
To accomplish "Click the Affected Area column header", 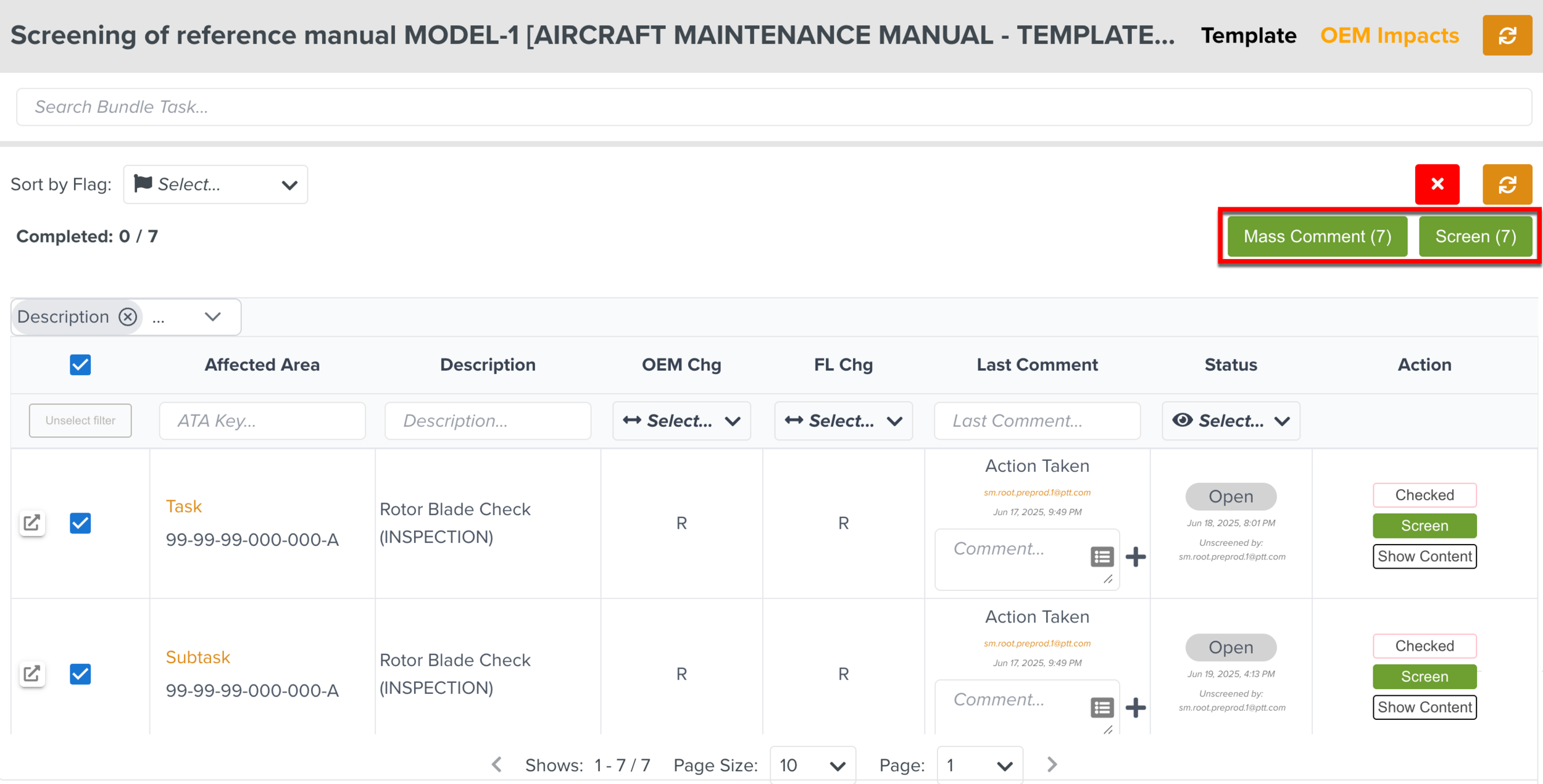I will (262, 365).
